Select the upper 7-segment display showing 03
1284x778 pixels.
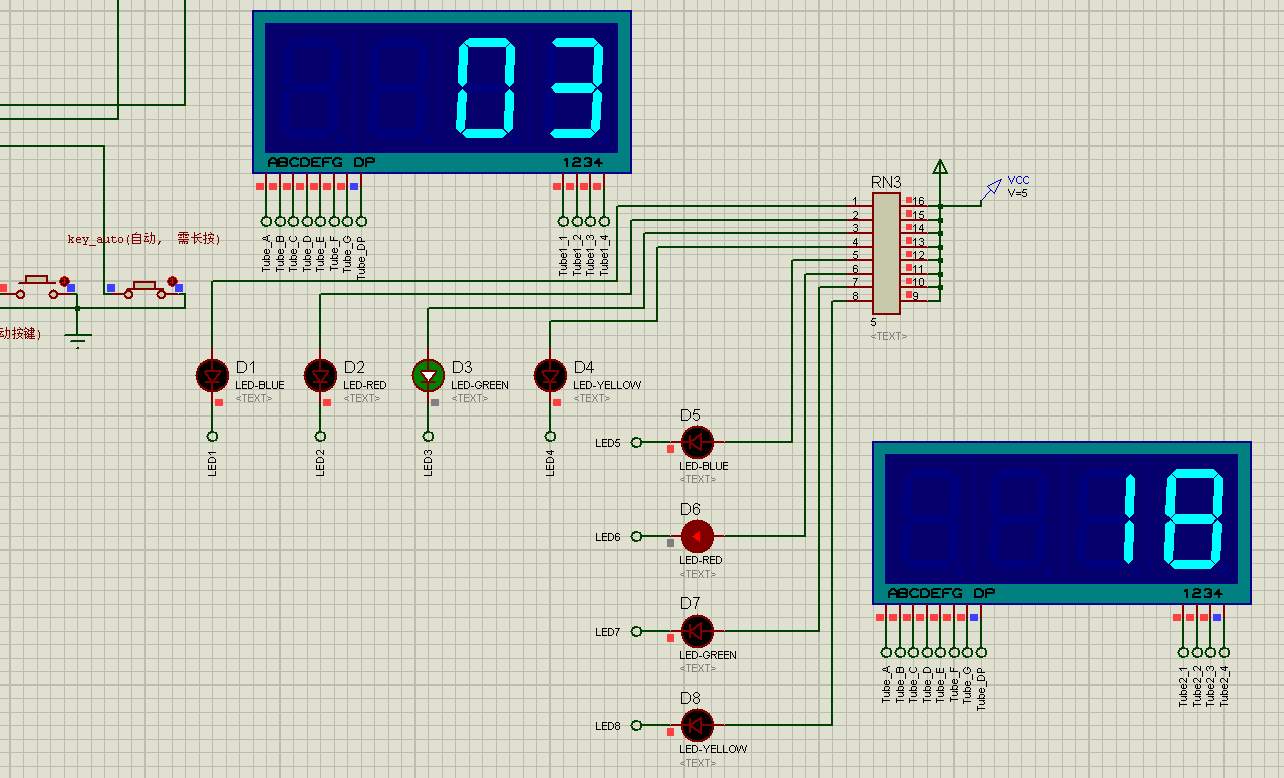point(442,91)
